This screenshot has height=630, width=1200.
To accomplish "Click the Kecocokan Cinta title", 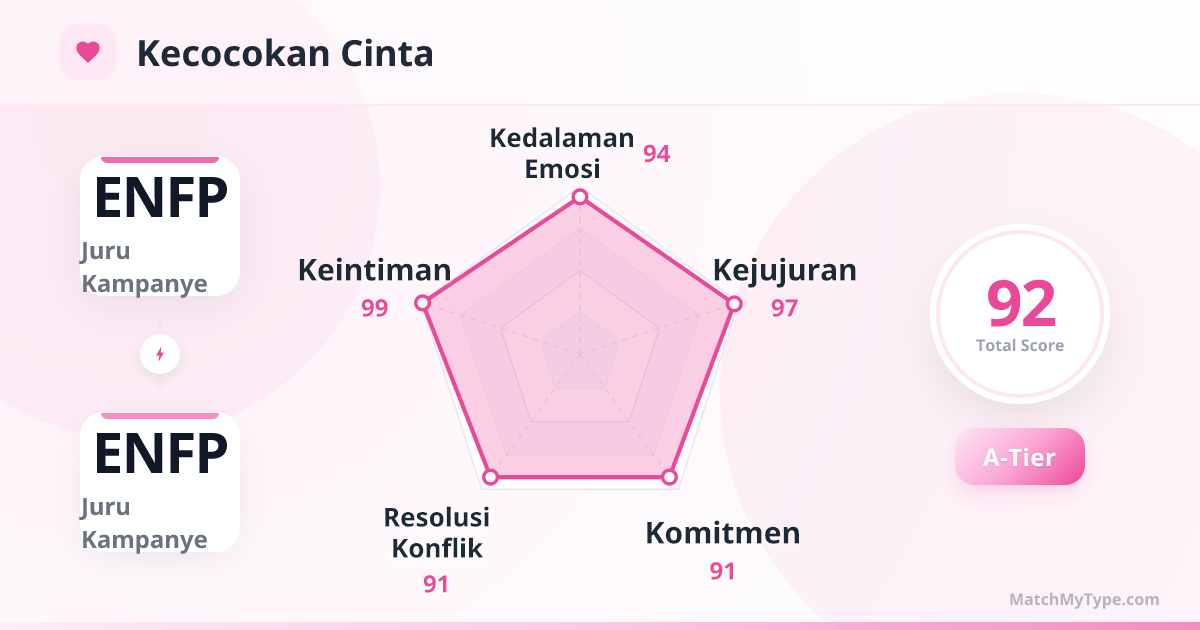I will pyautogui.click(x=285, y=53).
